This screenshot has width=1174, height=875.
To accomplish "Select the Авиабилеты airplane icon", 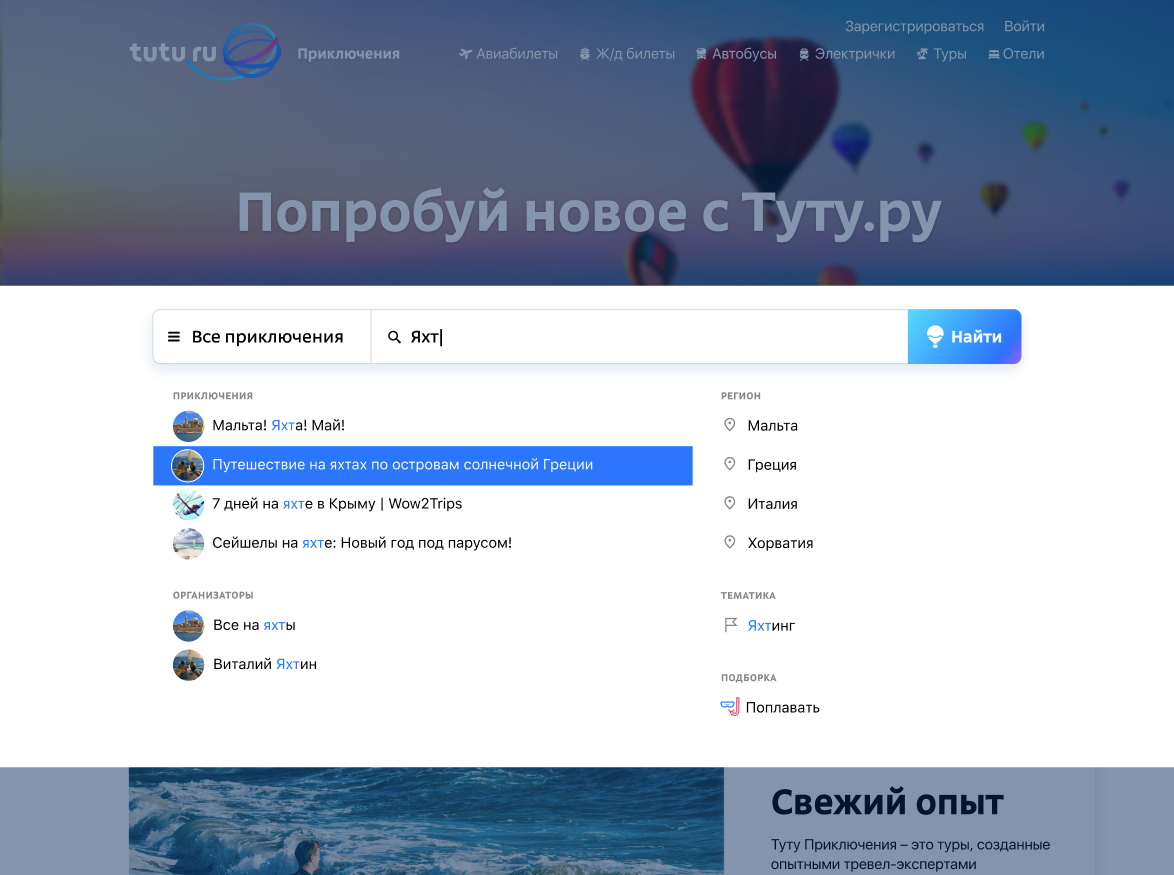I will coord(464,54).
